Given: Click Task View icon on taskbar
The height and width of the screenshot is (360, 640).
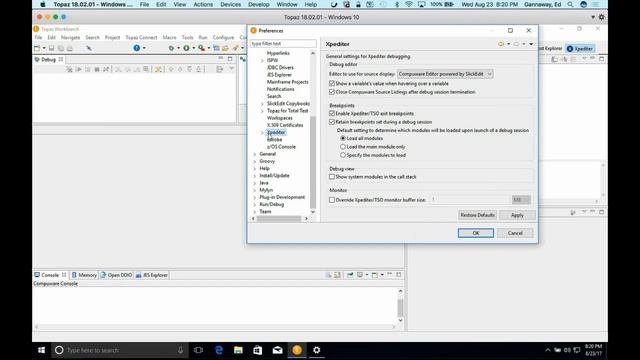Looking at the screenshot, I should (x=199, y=350).
